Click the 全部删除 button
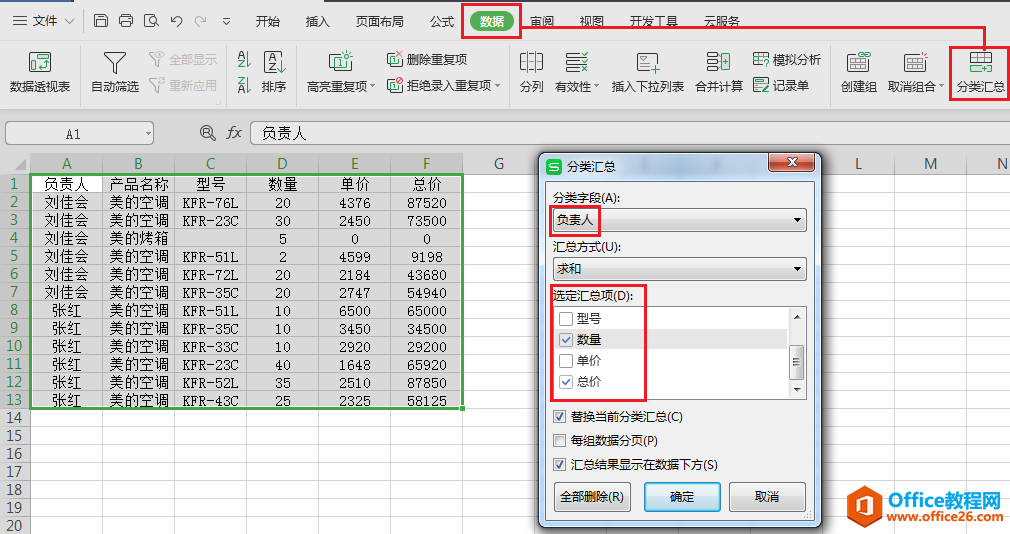 point(592,497)
